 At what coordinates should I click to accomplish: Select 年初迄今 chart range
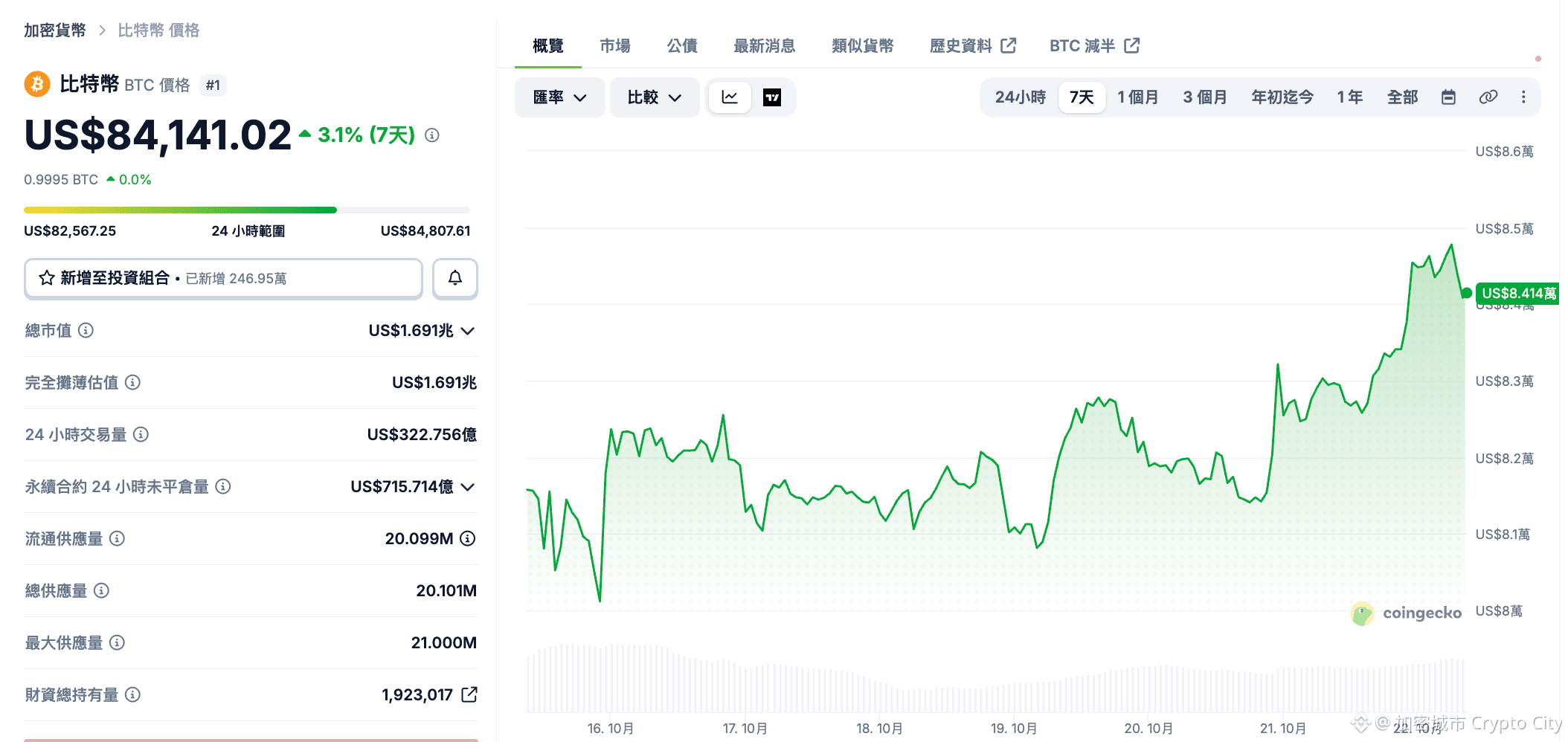(x=1282, y=97)
